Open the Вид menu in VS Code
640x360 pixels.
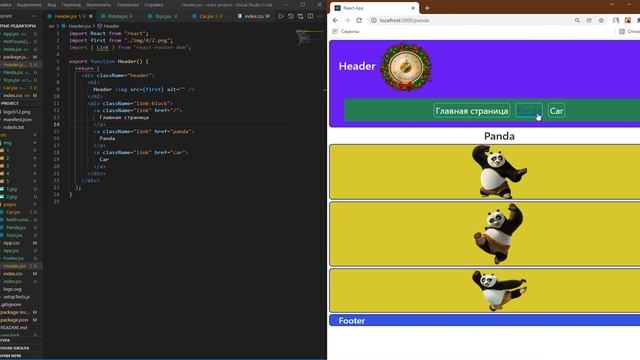52,5
